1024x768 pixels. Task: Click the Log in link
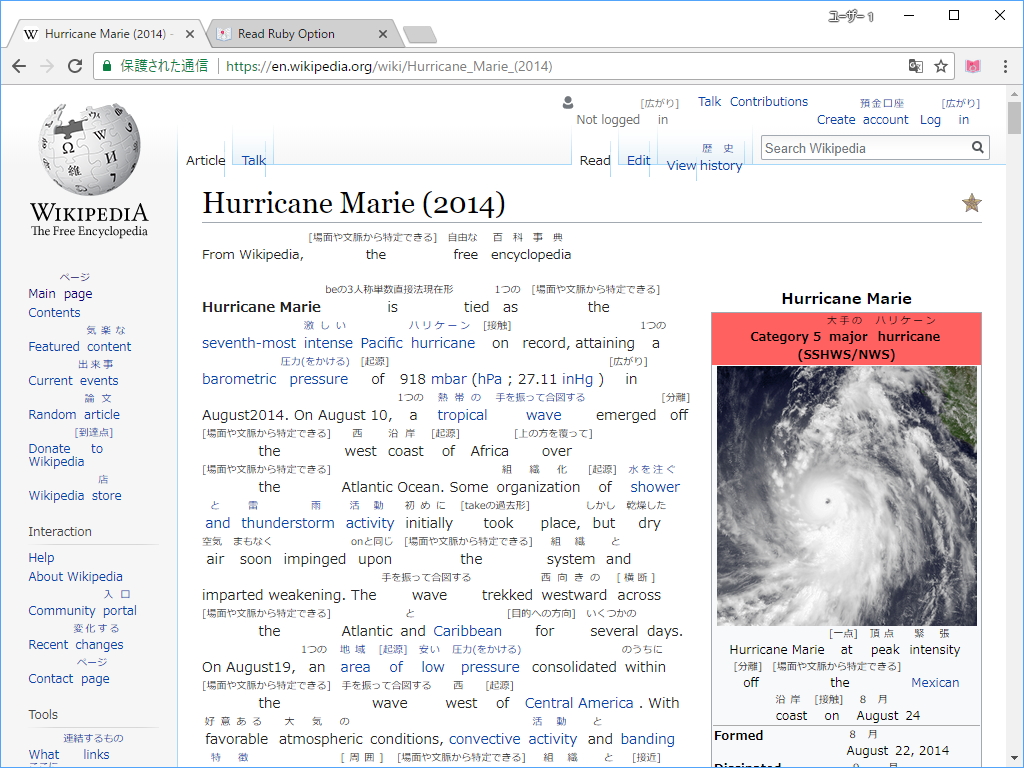pos(944,120)
